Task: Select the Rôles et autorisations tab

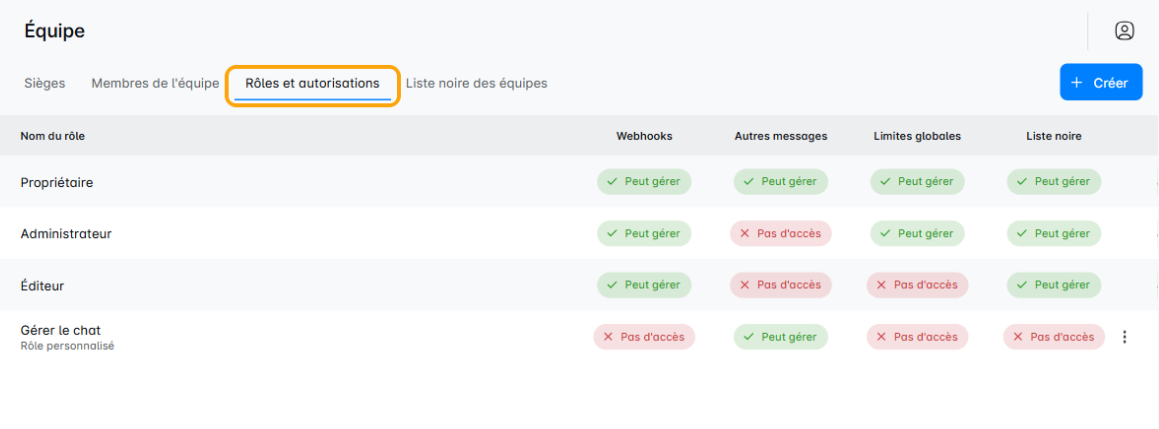Action: [312, 83]
